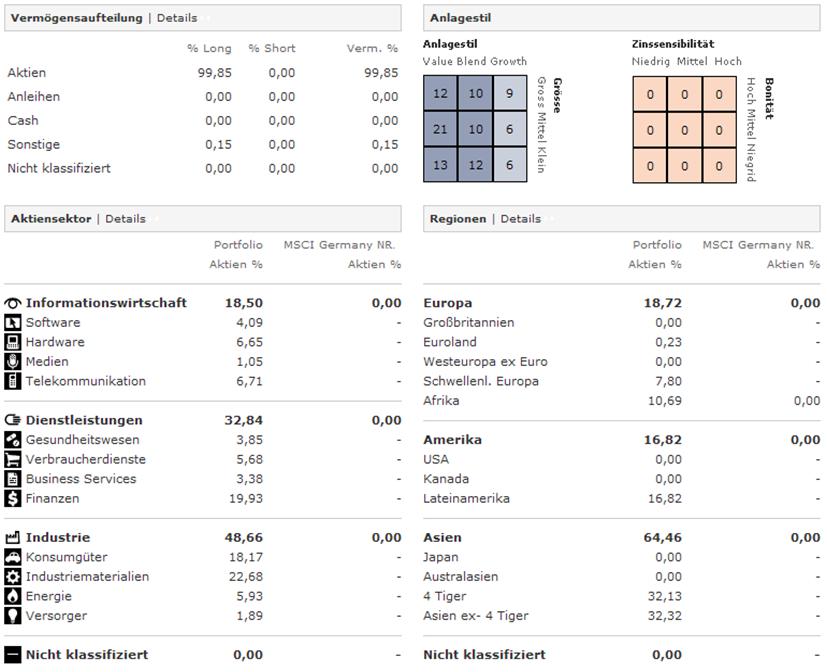Click the Lateinamerika region row label
Screen dimensions: 827x672
coord(466,499)
